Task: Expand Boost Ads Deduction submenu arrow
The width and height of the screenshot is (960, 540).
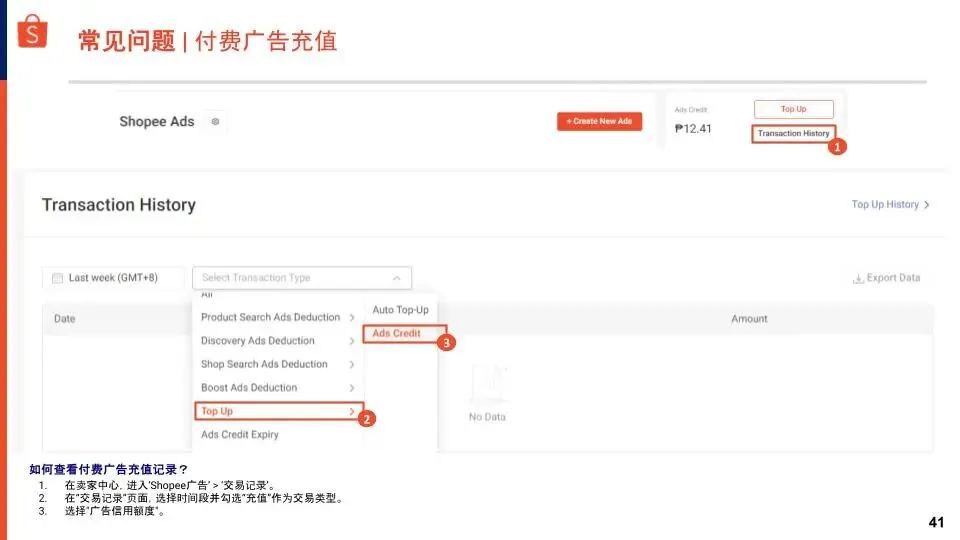Action: [352, 388]
